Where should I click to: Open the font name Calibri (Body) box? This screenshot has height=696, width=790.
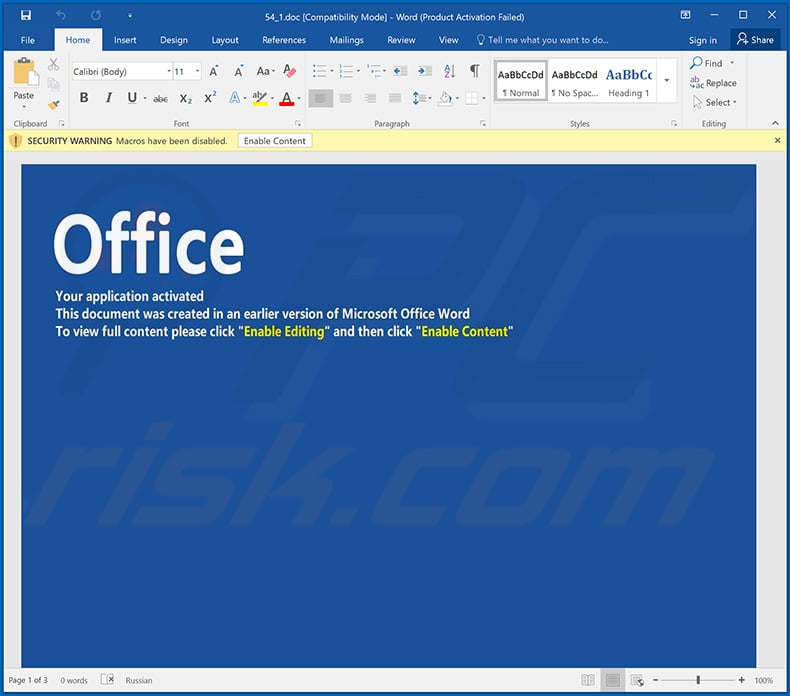coord(122,72)
